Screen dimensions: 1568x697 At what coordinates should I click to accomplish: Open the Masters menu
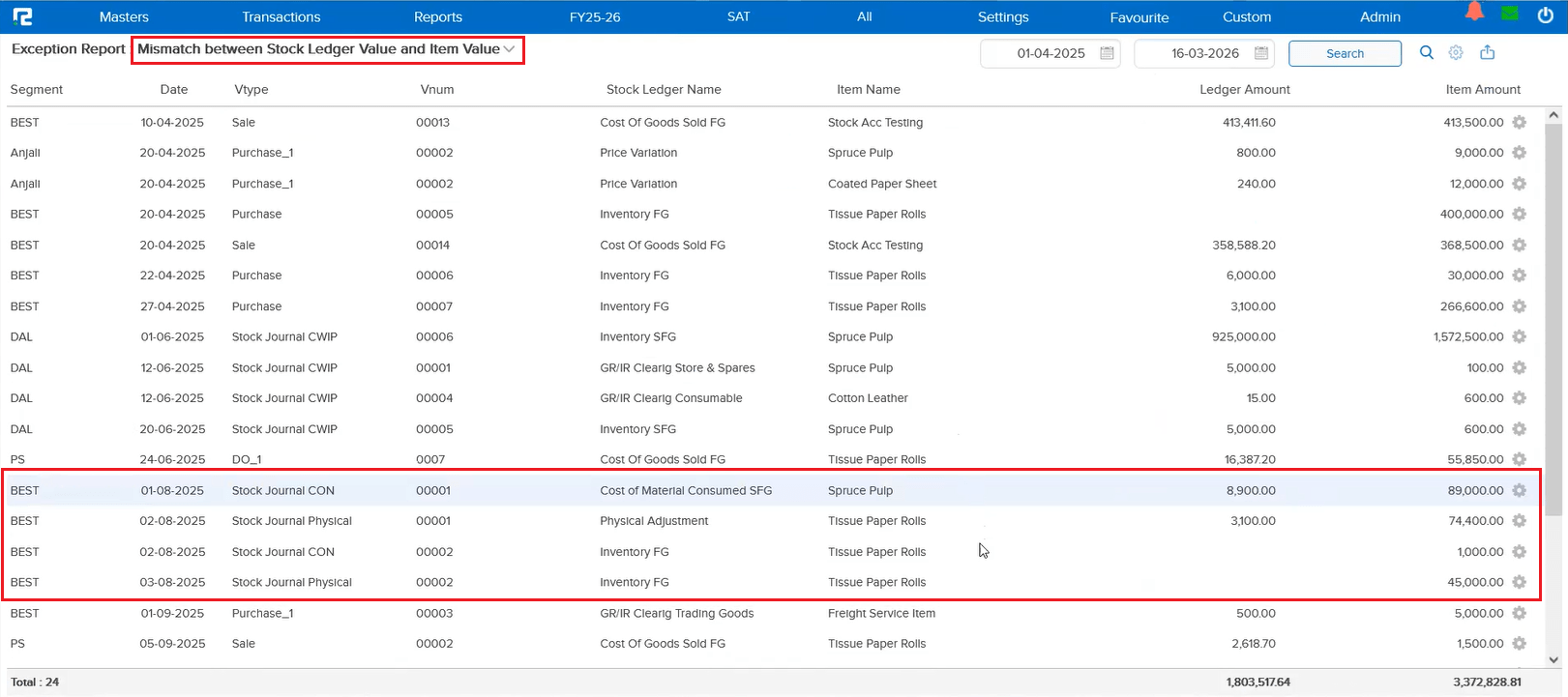[124, 16]
